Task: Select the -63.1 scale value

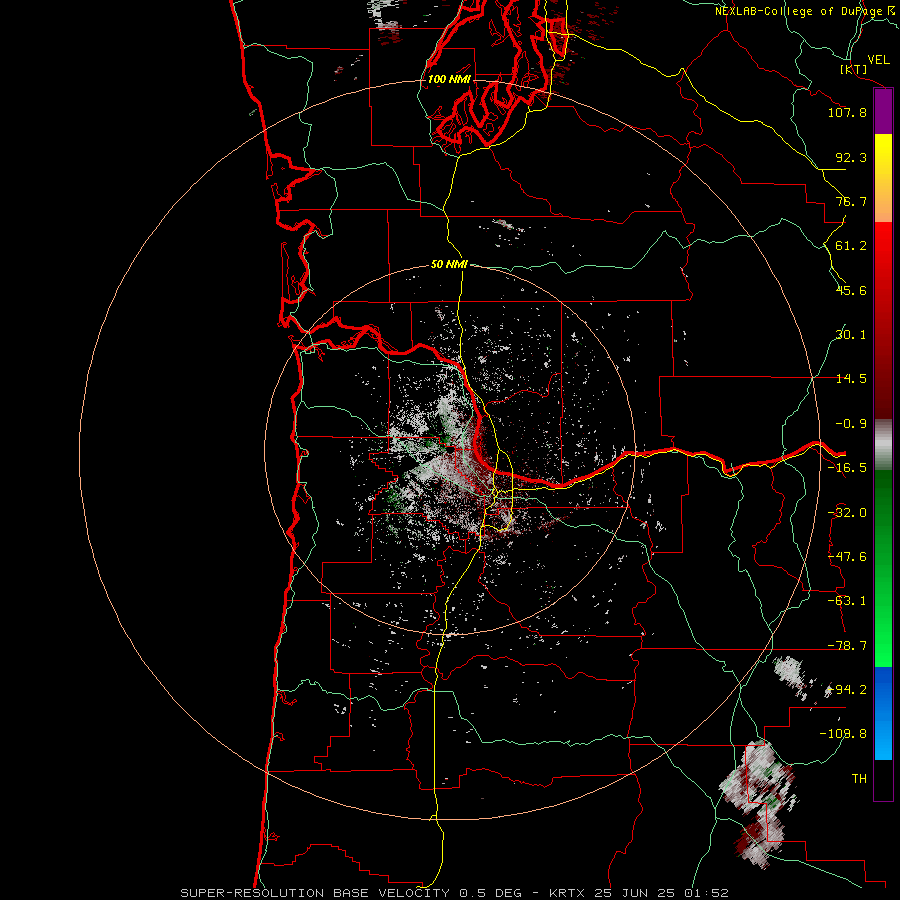Action: (847, 601)
